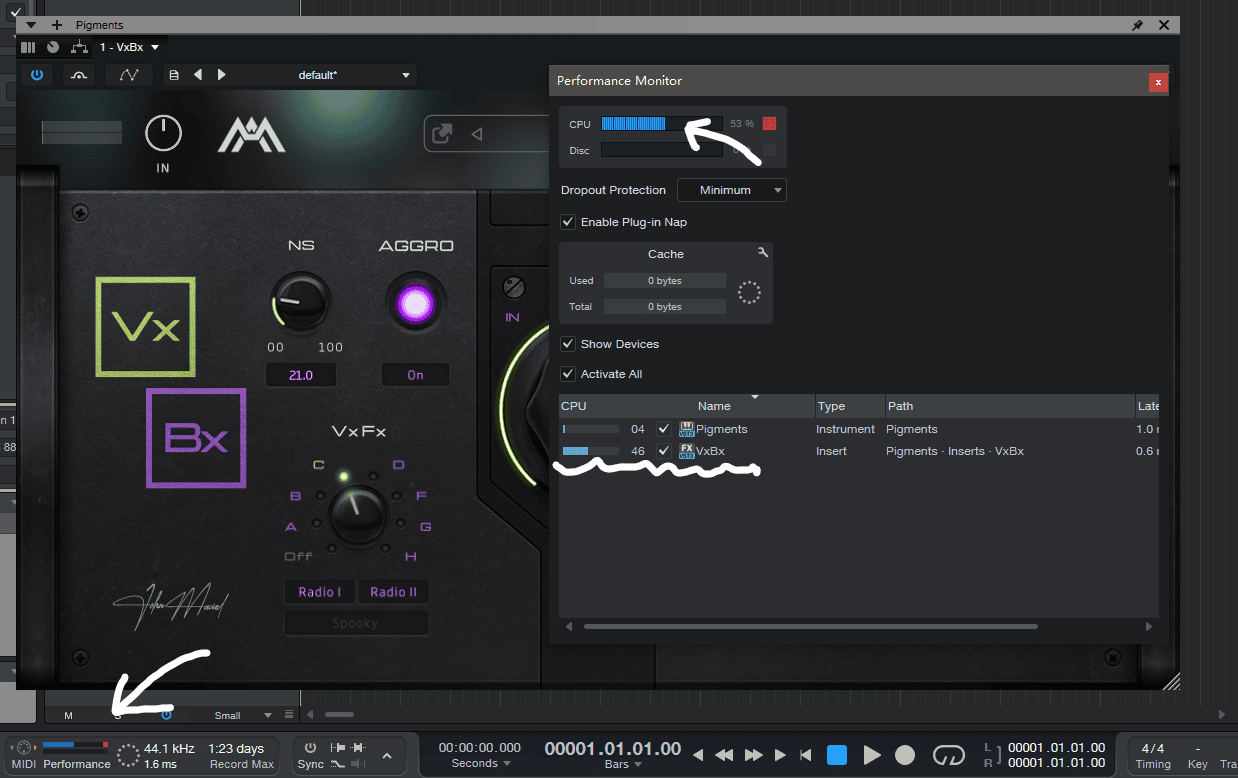Click the Radio I button
This screenshot has width=1238, height=778.
319,592
